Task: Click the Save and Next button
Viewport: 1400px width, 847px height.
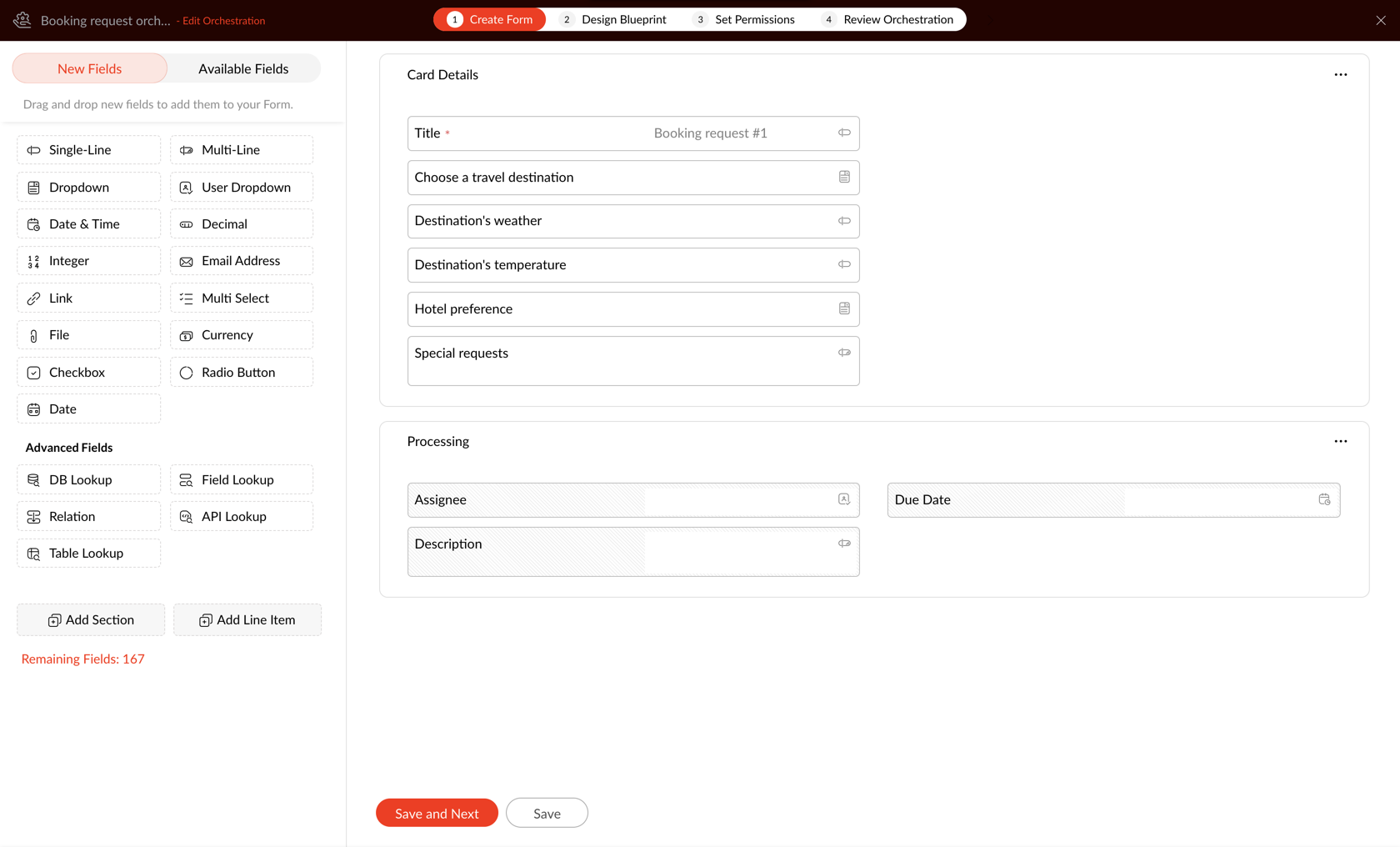Action: [437, 813]
